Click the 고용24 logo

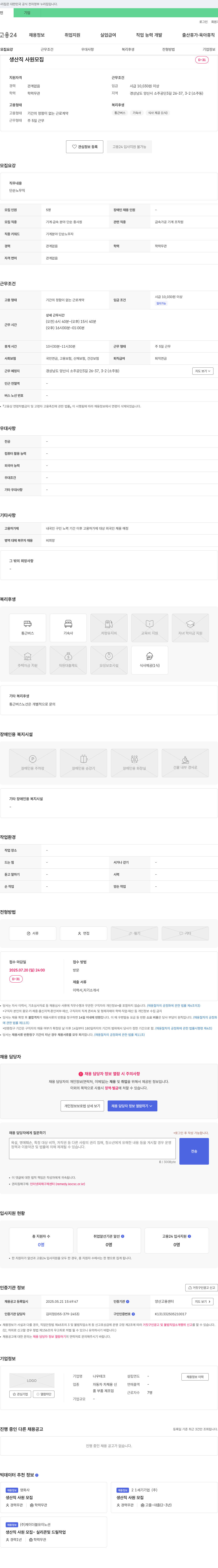[8, 35]
